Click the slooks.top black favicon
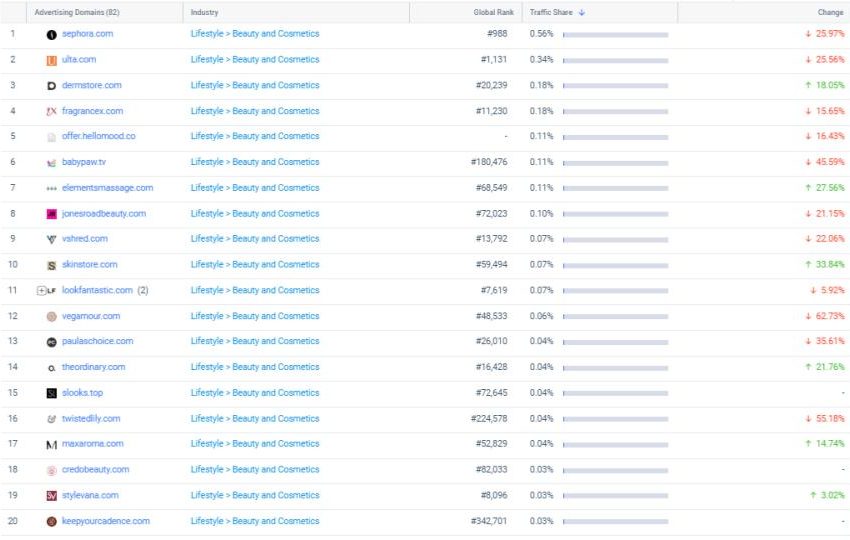Screen dimensions: 850x540 (51, 393)
